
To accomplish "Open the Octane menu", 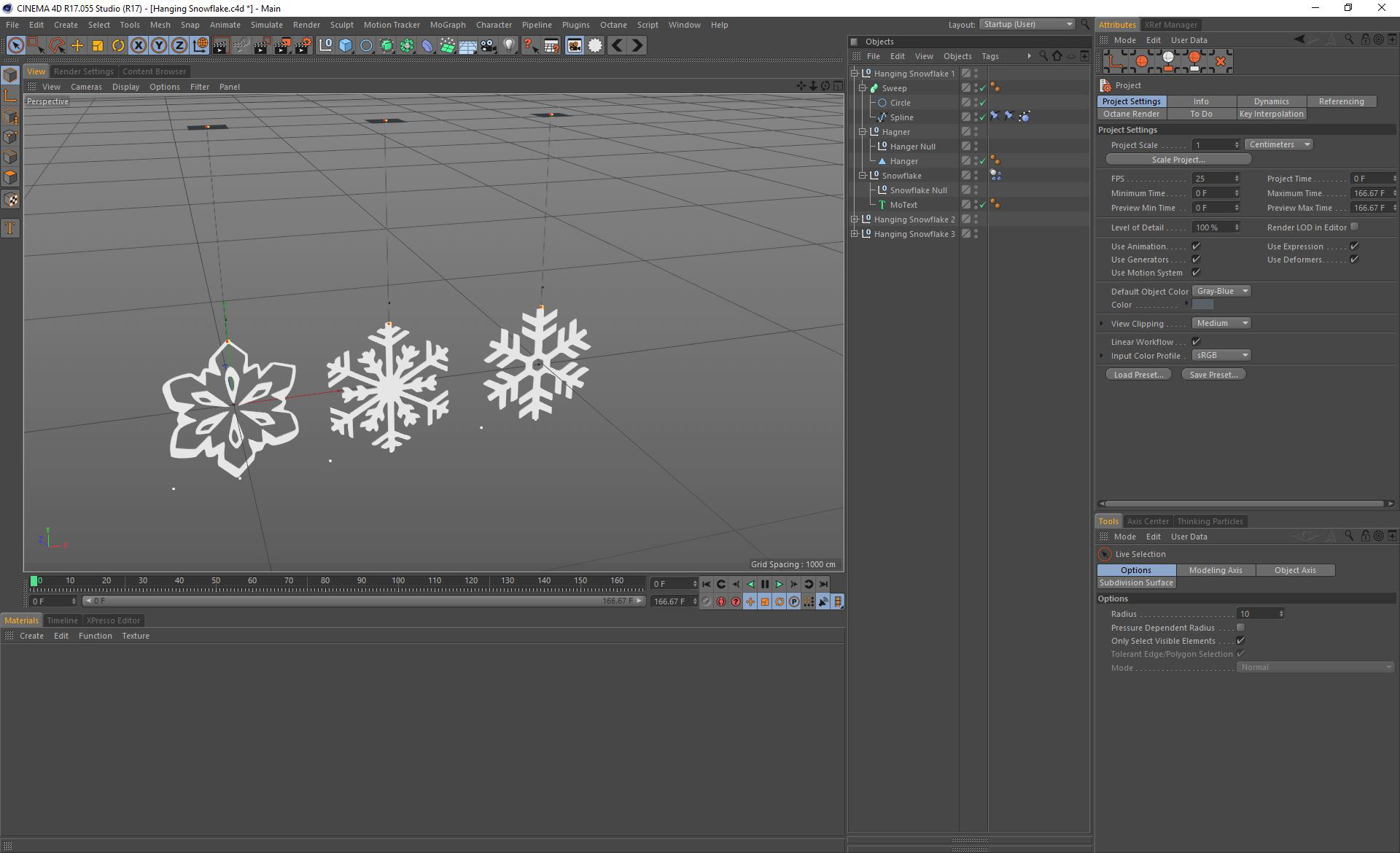I will click(613, 25).
